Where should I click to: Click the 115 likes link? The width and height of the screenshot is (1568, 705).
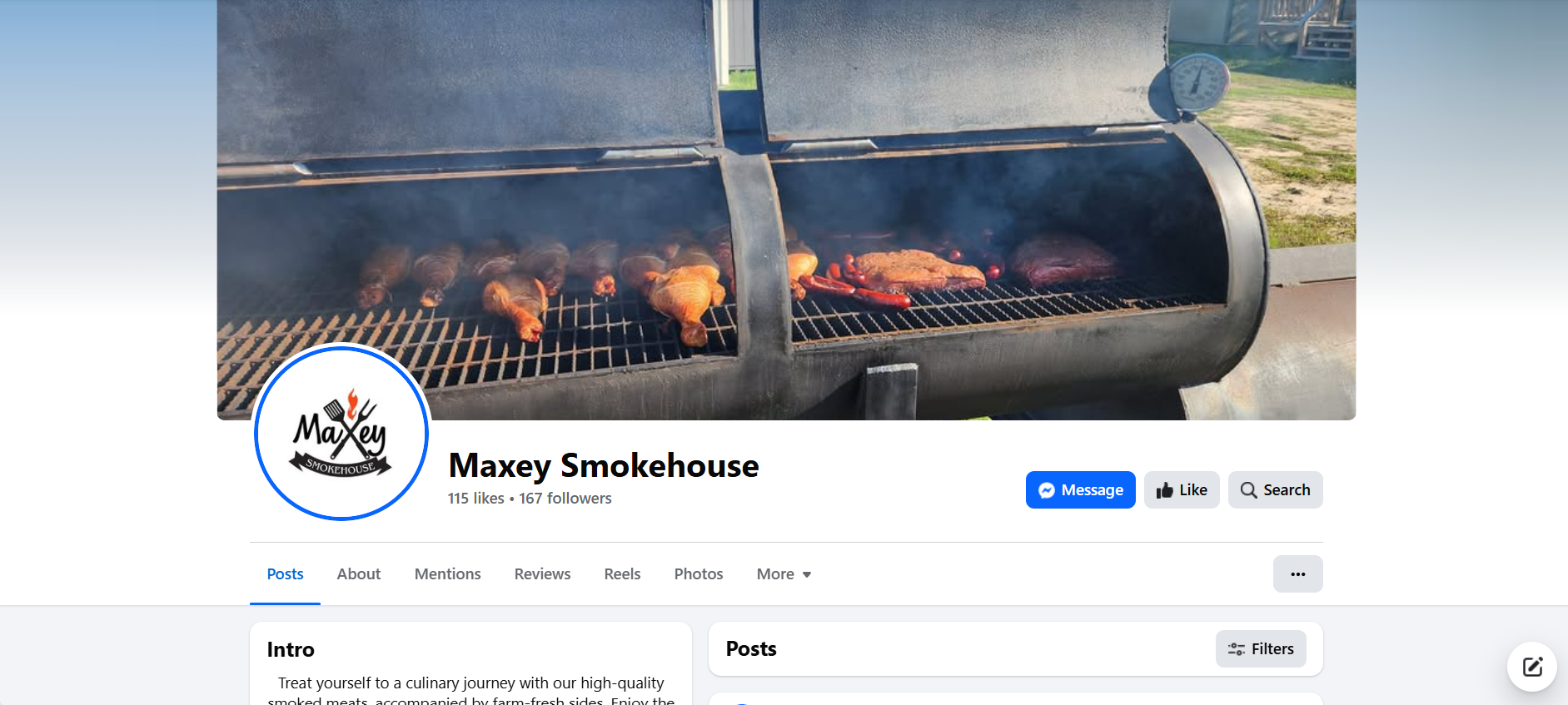tap(476, 499)
